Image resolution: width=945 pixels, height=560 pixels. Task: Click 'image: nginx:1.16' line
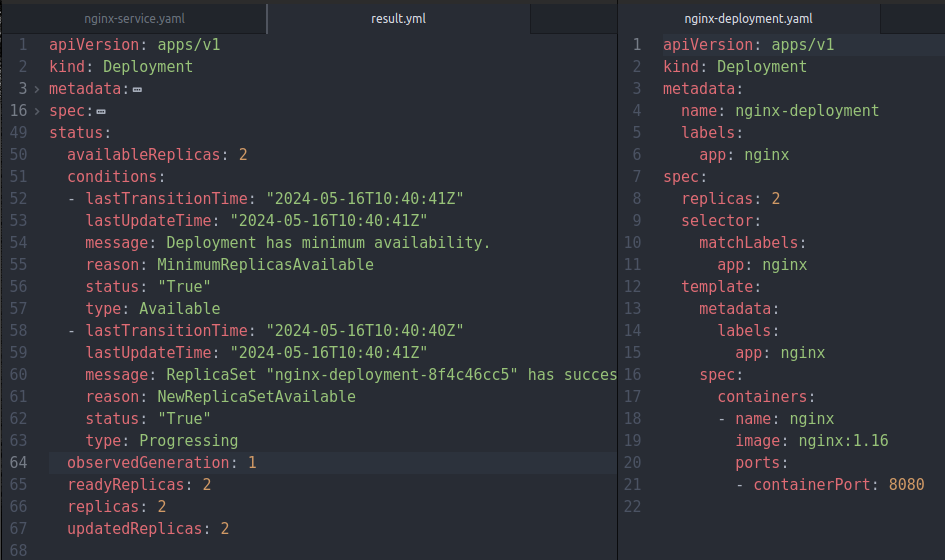coord(812,441)
